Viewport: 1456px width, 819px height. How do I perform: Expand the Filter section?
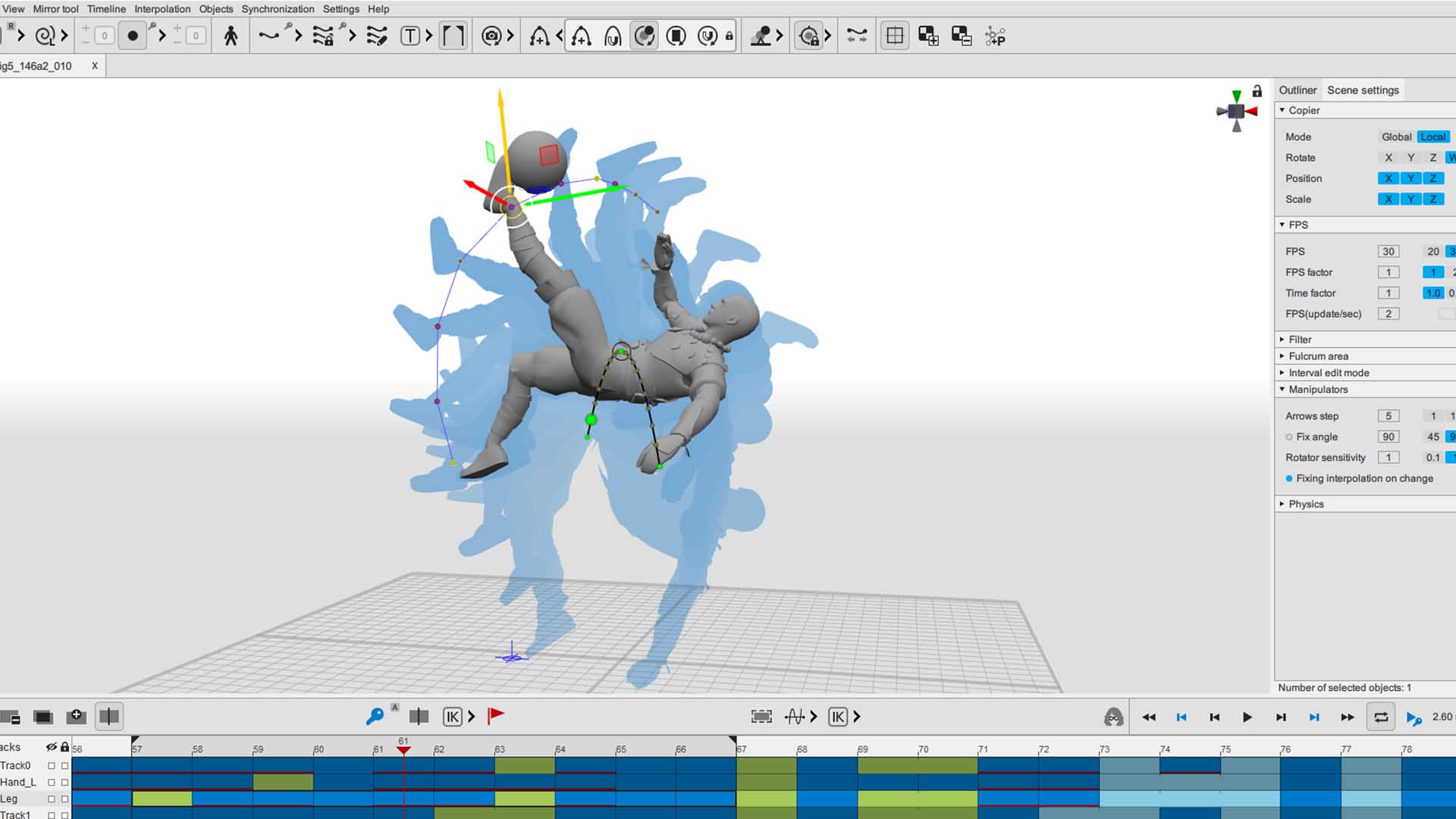[x=1282, y=339]
